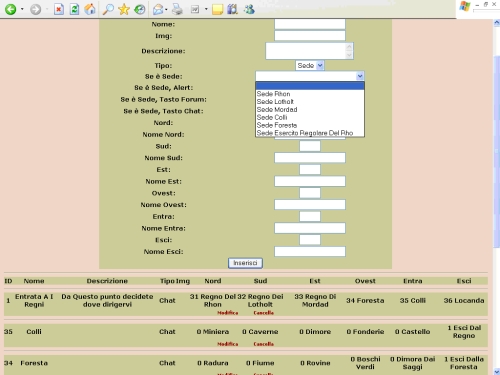
Task: Click the page scrollbar up arrow
Action: point(496,23)
